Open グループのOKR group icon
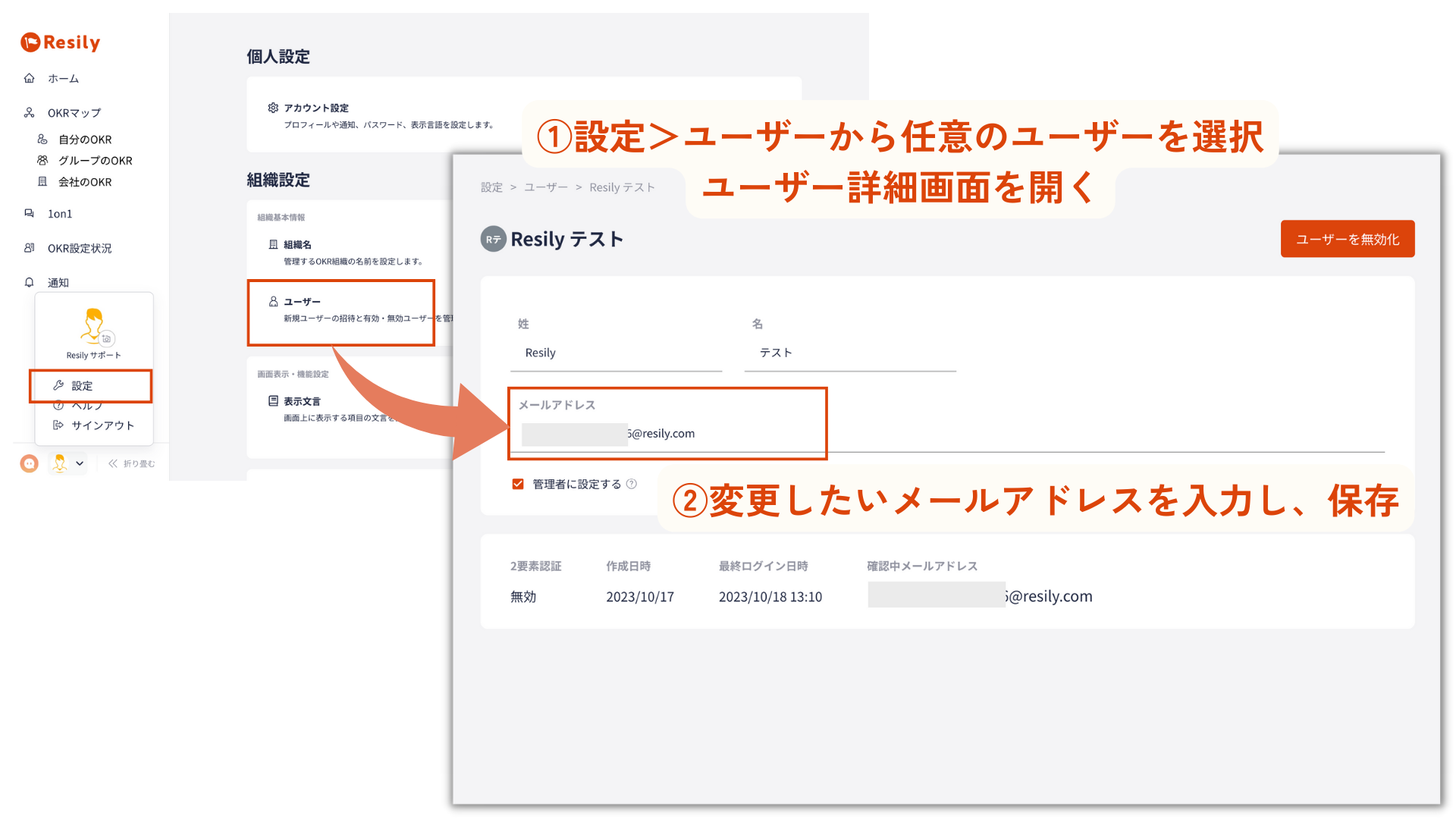 43,161
